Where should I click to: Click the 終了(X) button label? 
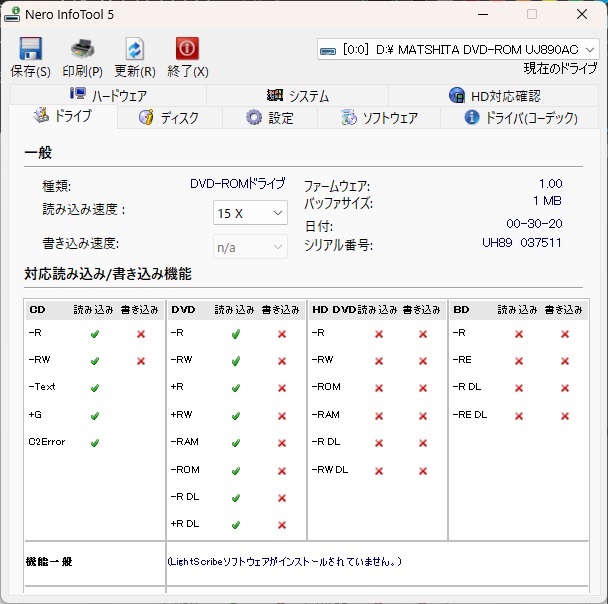(188, 71)
